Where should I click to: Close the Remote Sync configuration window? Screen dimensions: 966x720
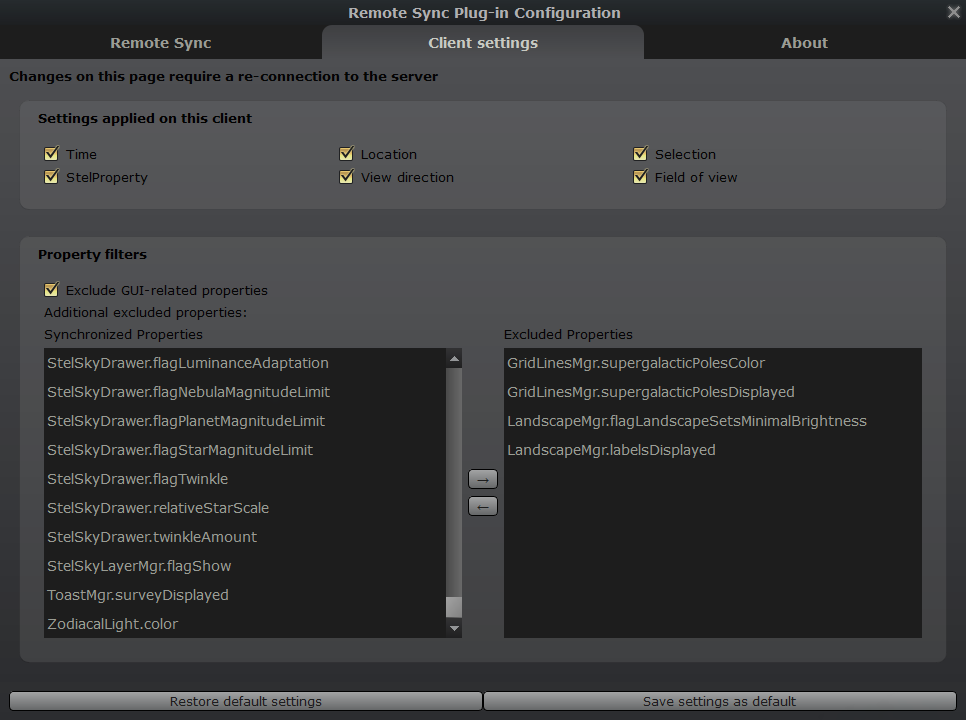pos(953,12)
